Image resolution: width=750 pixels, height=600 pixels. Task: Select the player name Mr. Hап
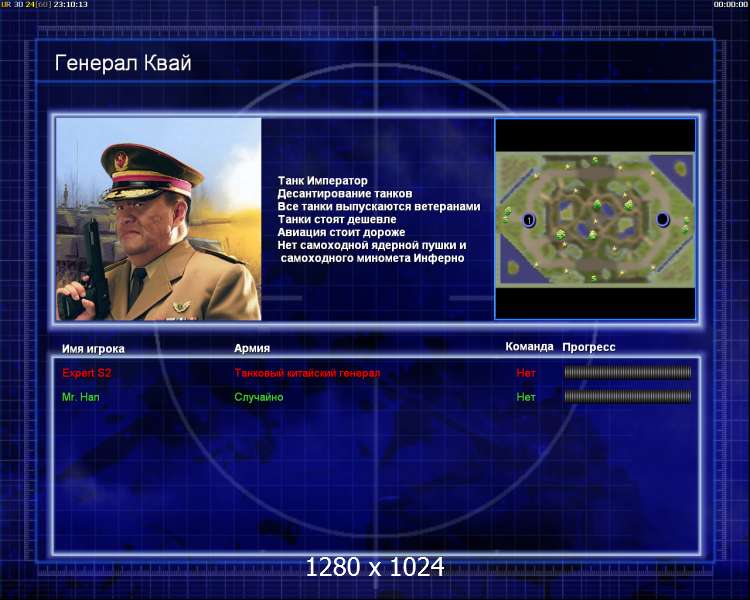81,397
